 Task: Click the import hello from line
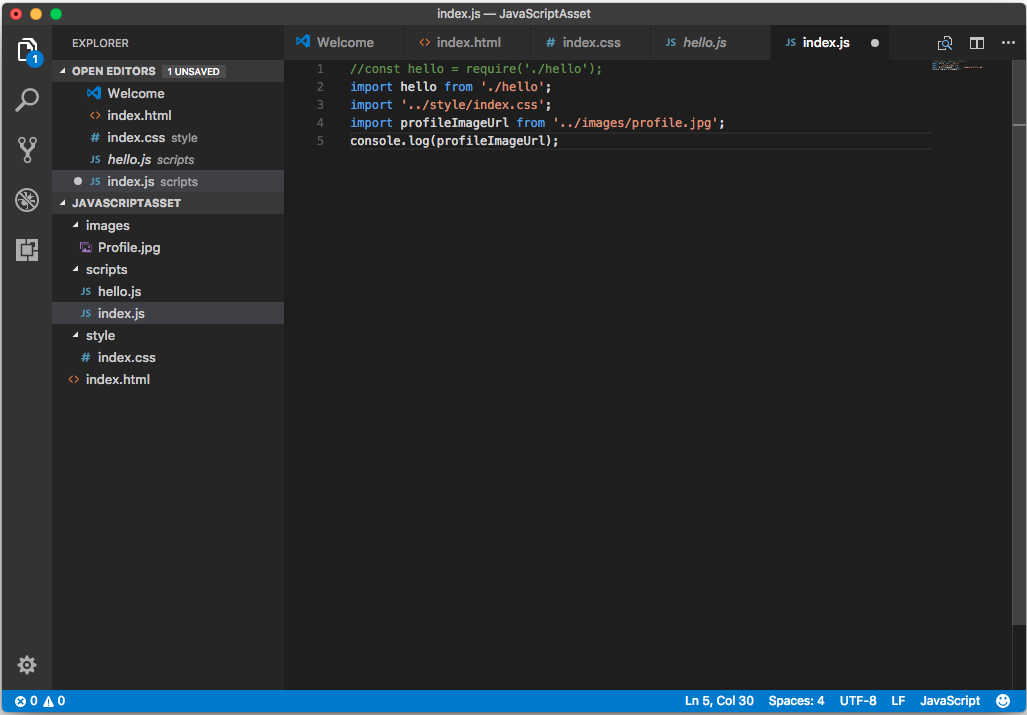click(x=451, y=87)
